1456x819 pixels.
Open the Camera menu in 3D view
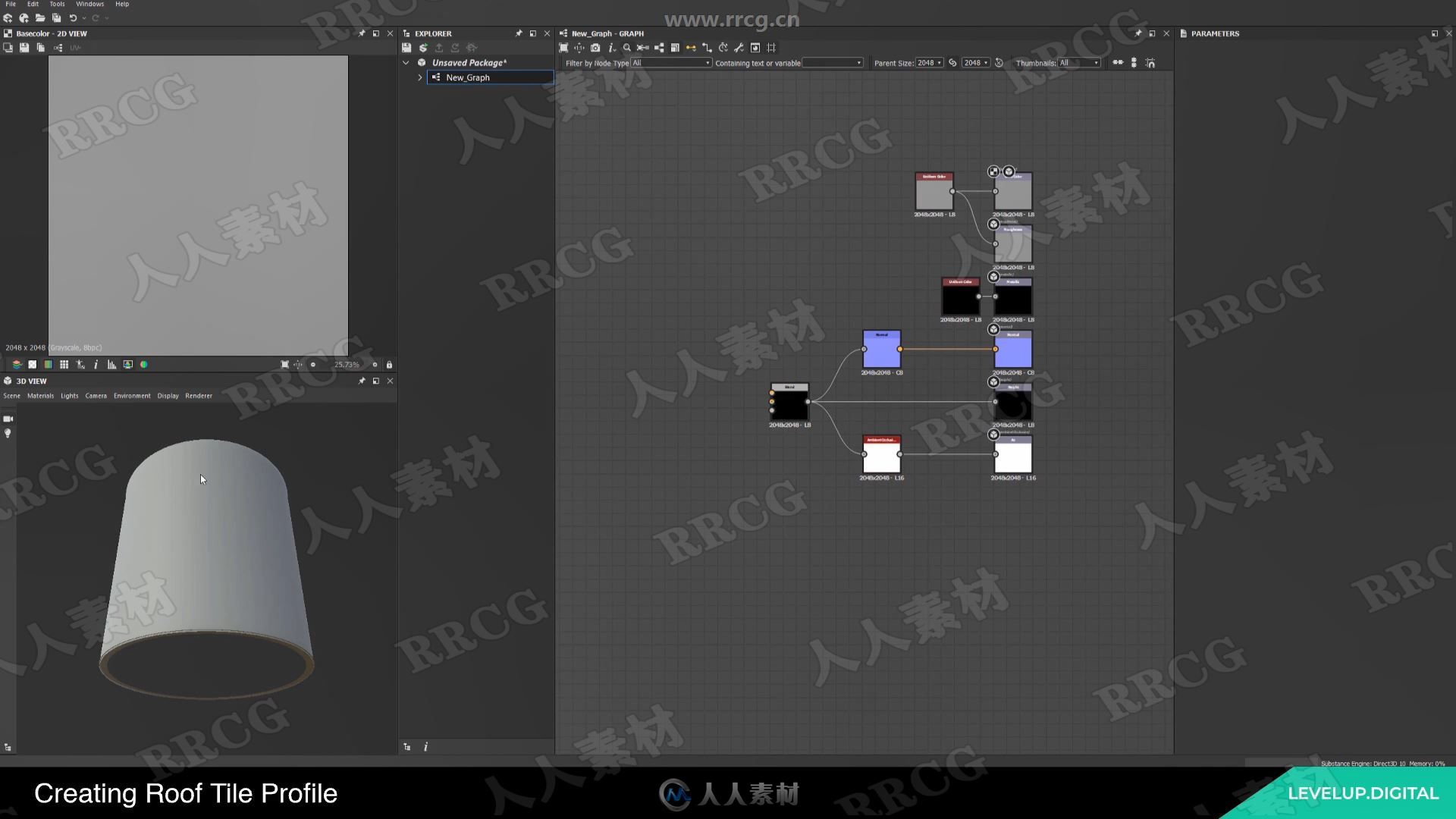point(96,396)
